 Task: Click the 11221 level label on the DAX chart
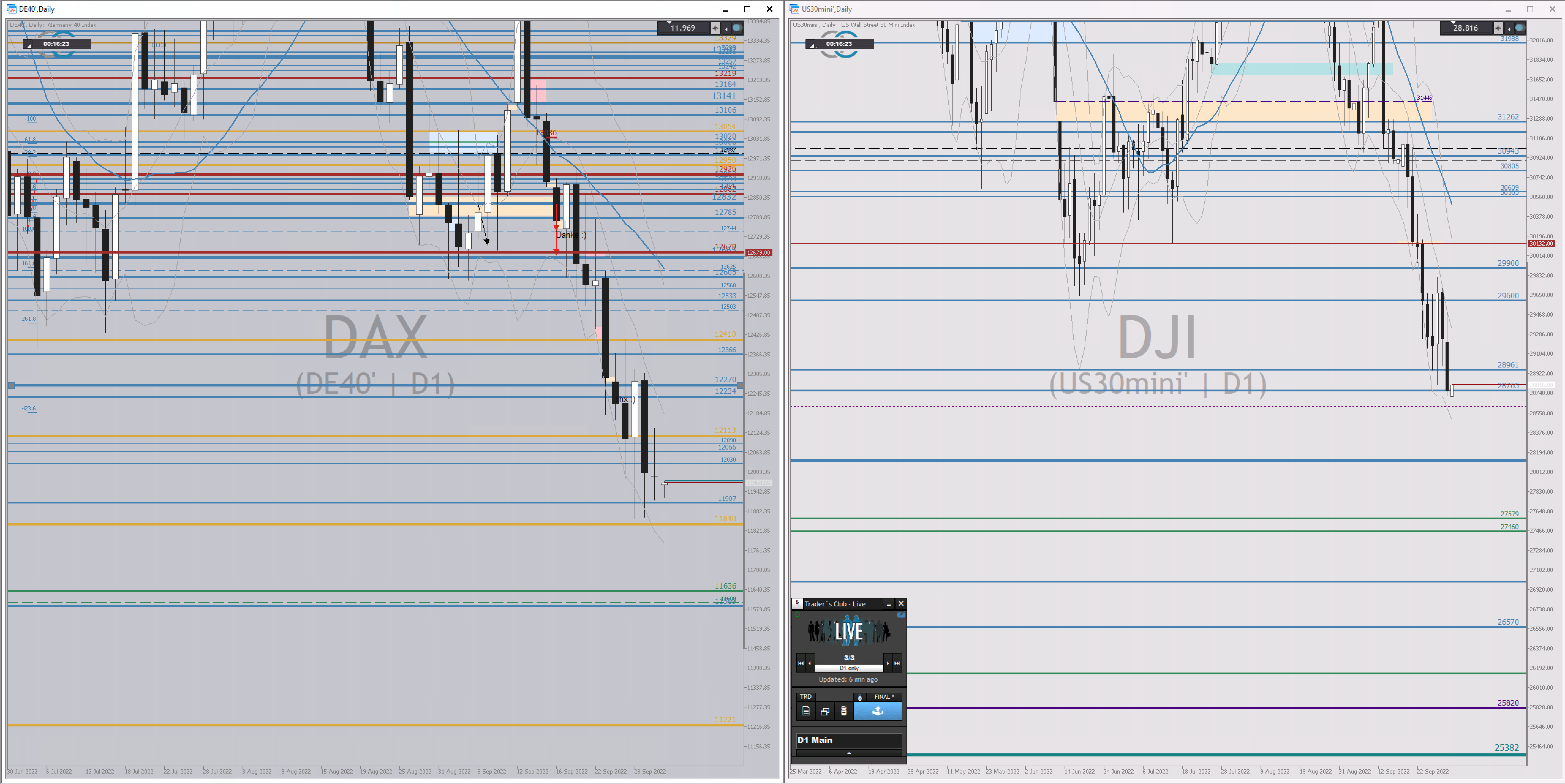726,719
